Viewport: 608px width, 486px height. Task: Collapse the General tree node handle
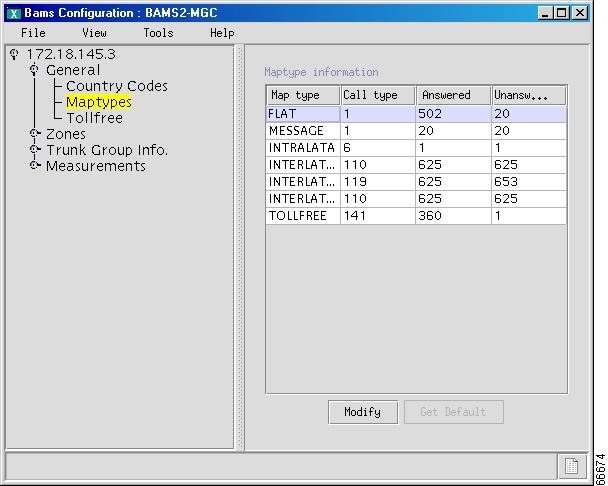(x=35, y=70)
